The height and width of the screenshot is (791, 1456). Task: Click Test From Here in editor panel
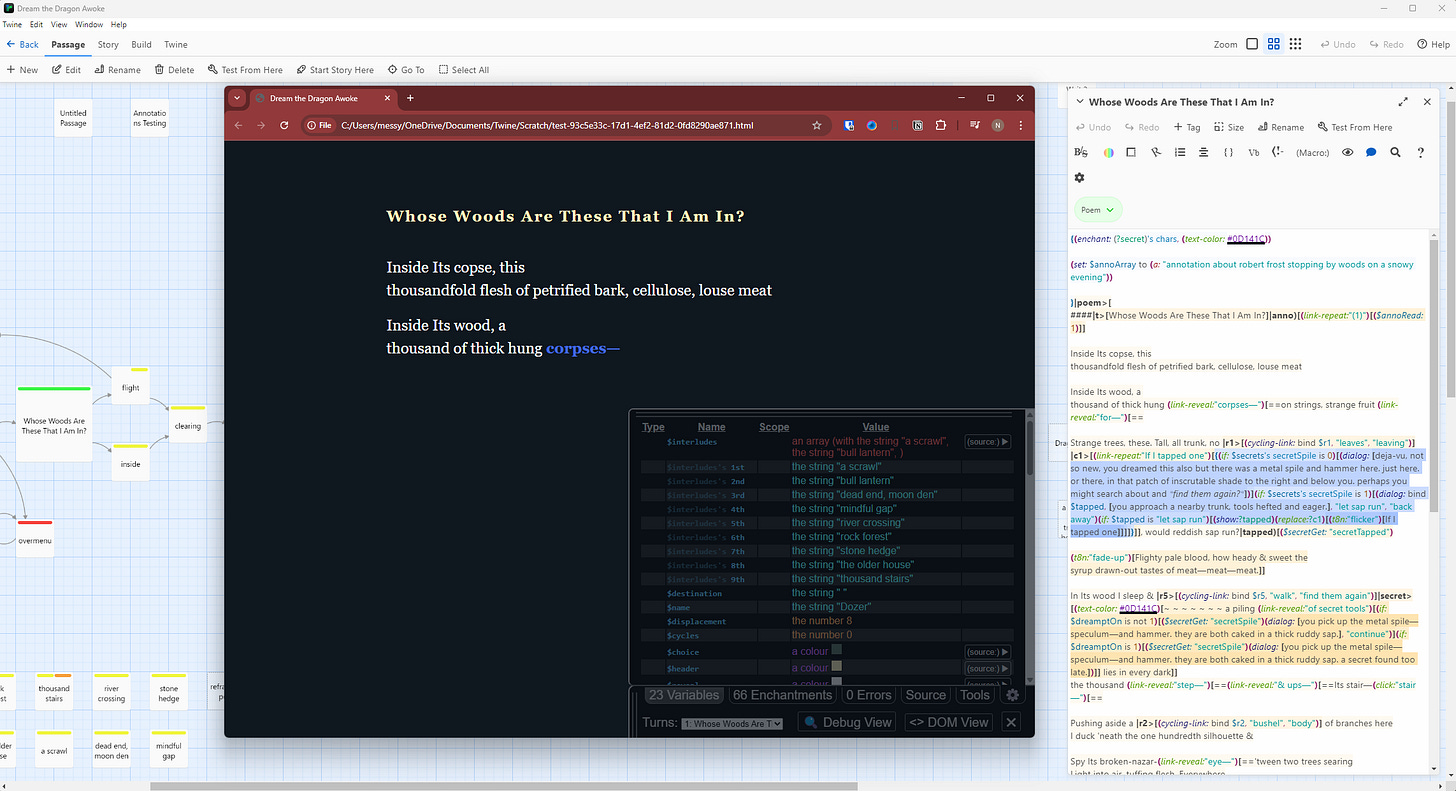click(1355, 127)
